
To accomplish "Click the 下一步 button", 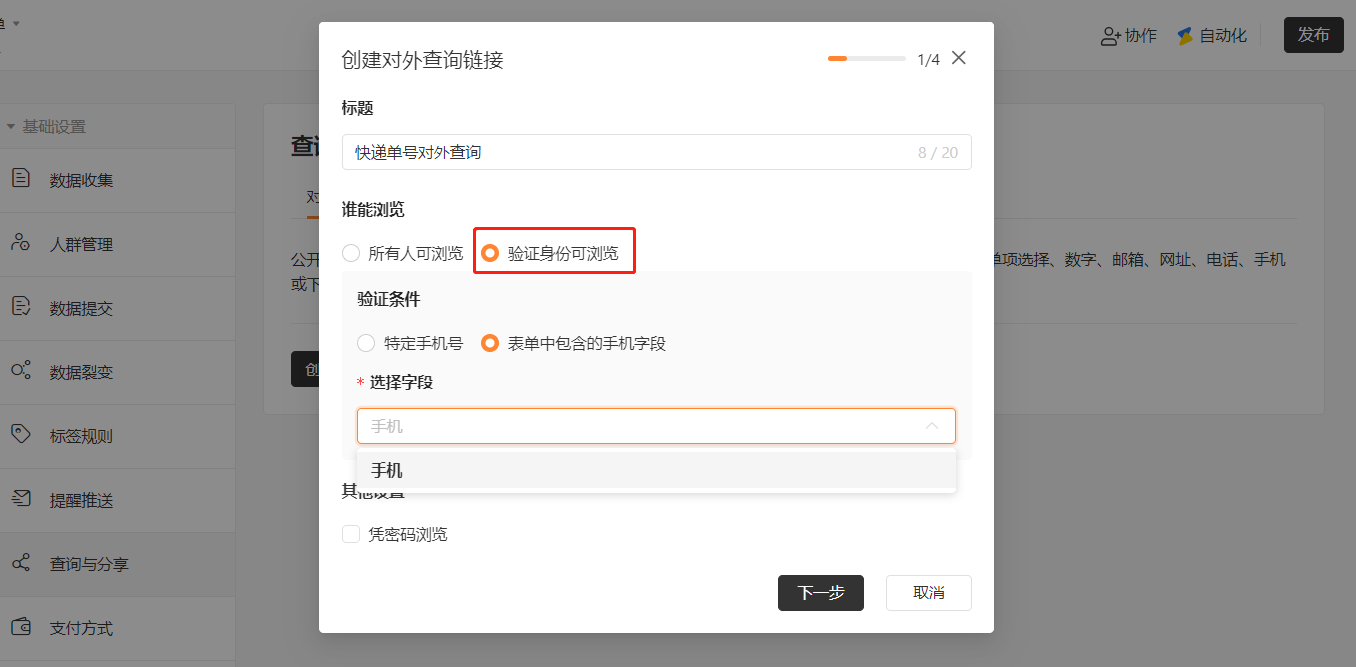I will click(821, 592).
